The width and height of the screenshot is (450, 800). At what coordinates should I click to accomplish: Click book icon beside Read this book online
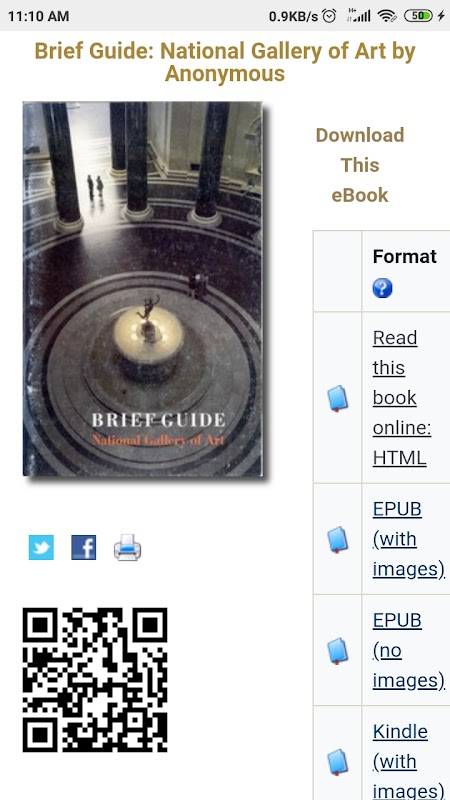pyautogui.click(x=337, y=398)
